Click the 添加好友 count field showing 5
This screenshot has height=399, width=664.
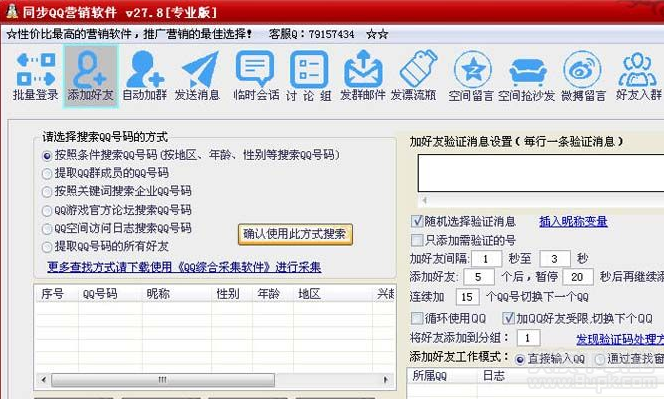(x=479, y=277)
